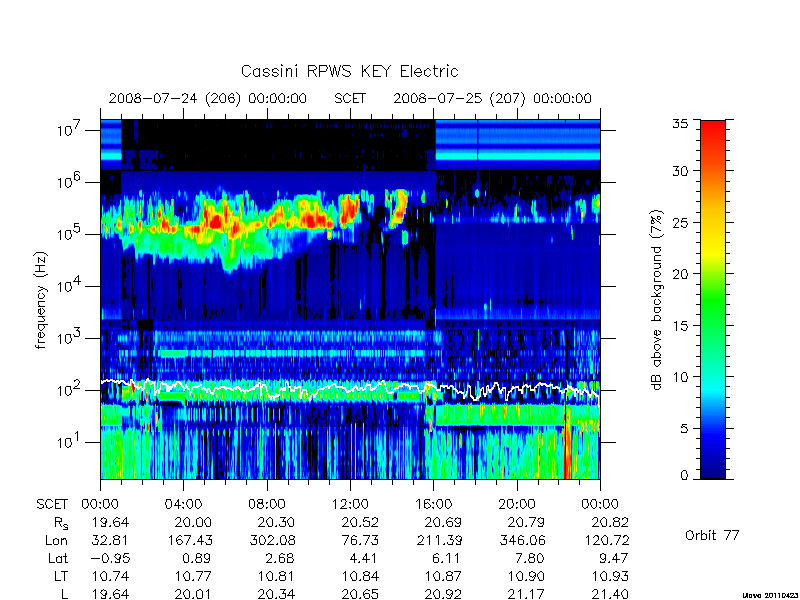Click Rs value '20.52'
The height and width of the screenshot is (600, 800).
coord(359,522)
